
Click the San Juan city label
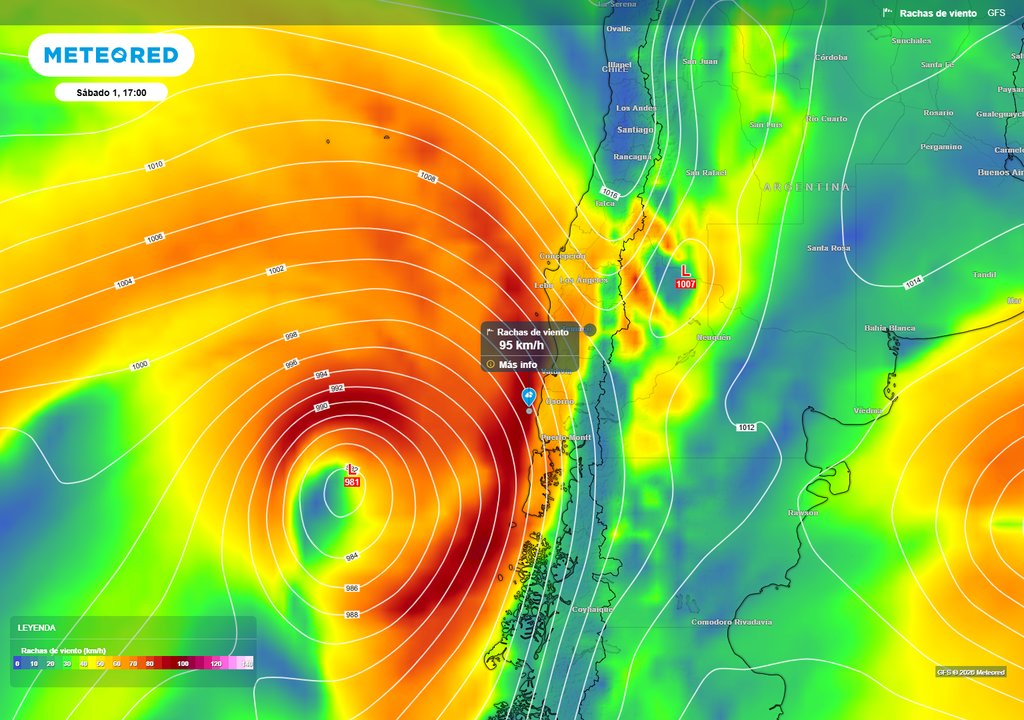coord(700,61)
